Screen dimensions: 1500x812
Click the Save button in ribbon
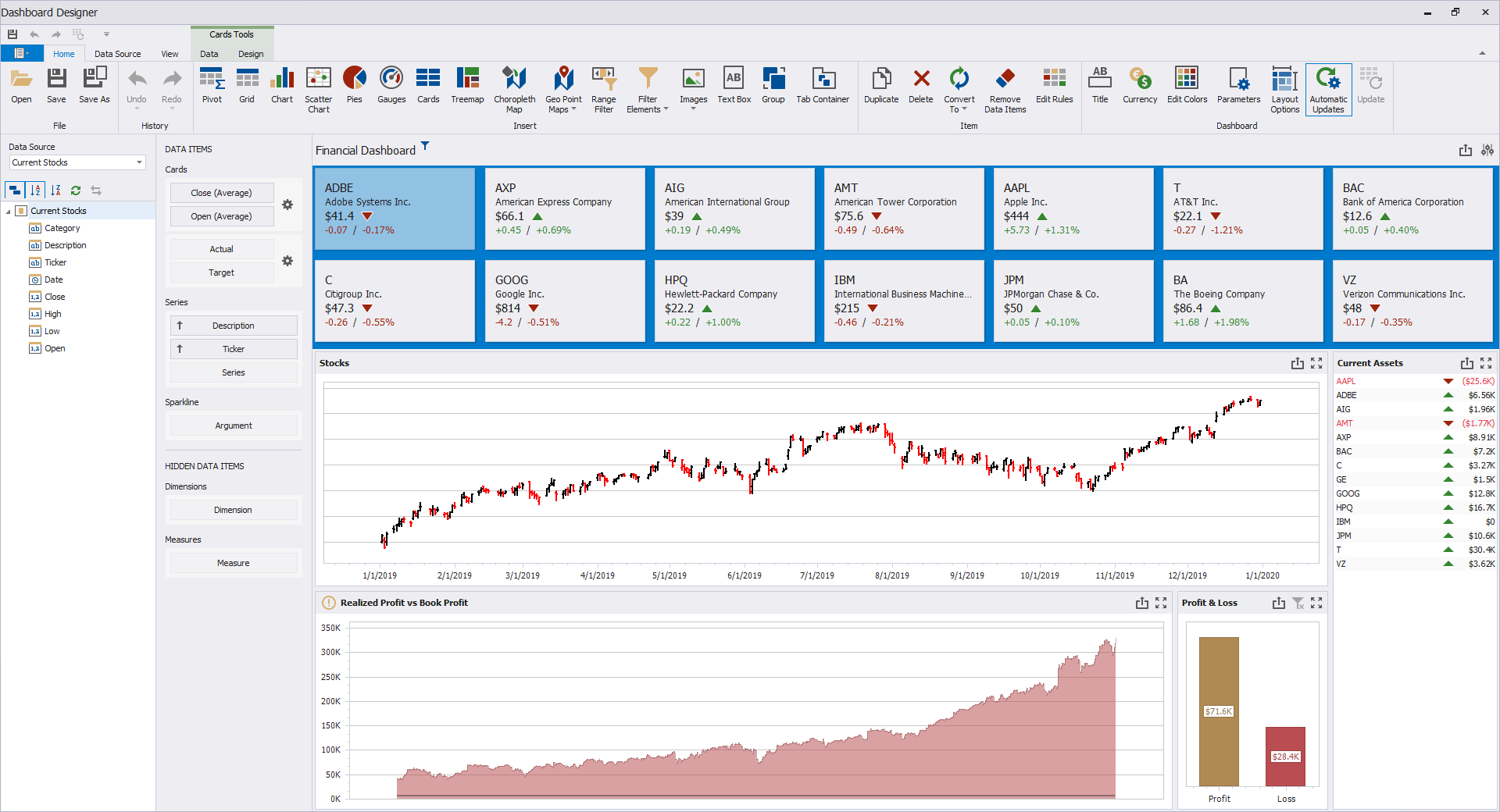56,86
